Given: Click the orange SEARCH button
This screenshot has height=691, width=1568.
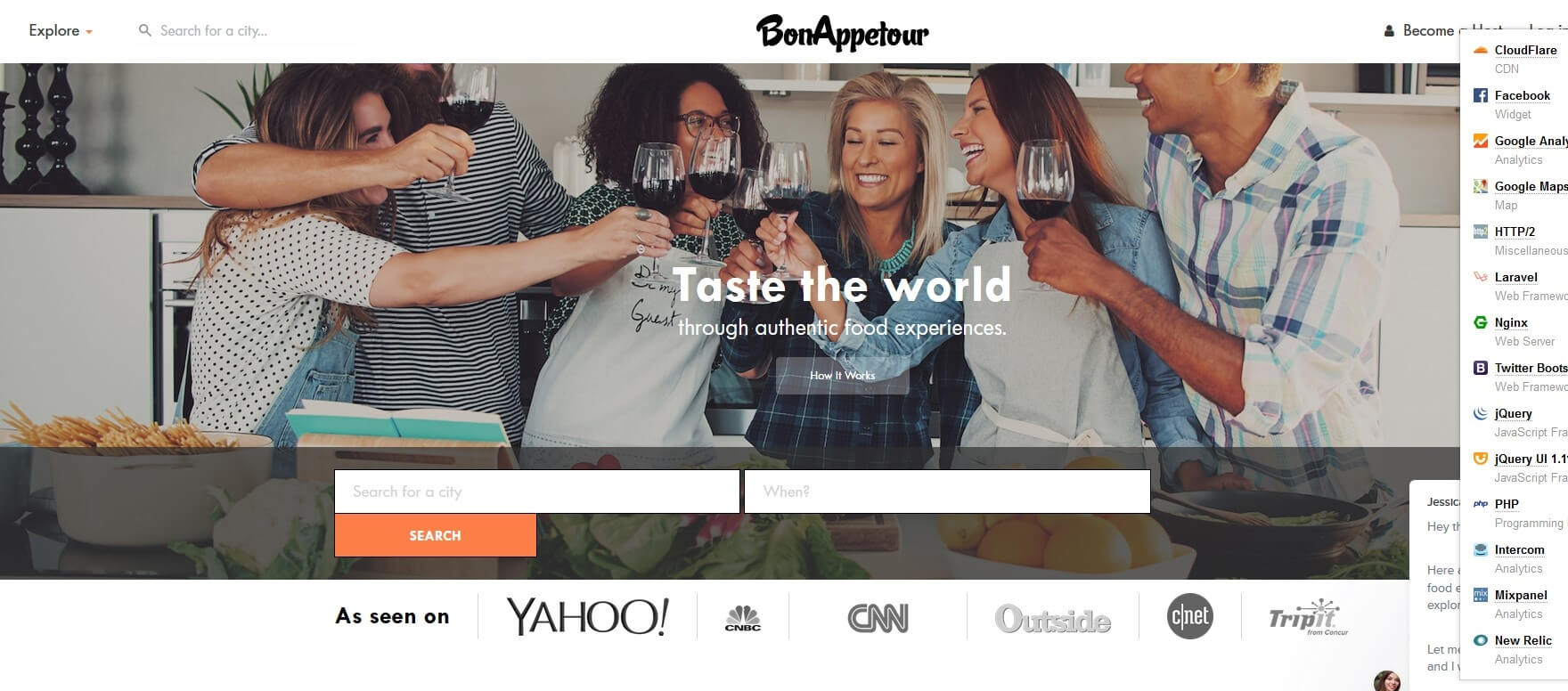Looking at the screenshot, I should tap(436, 535).
